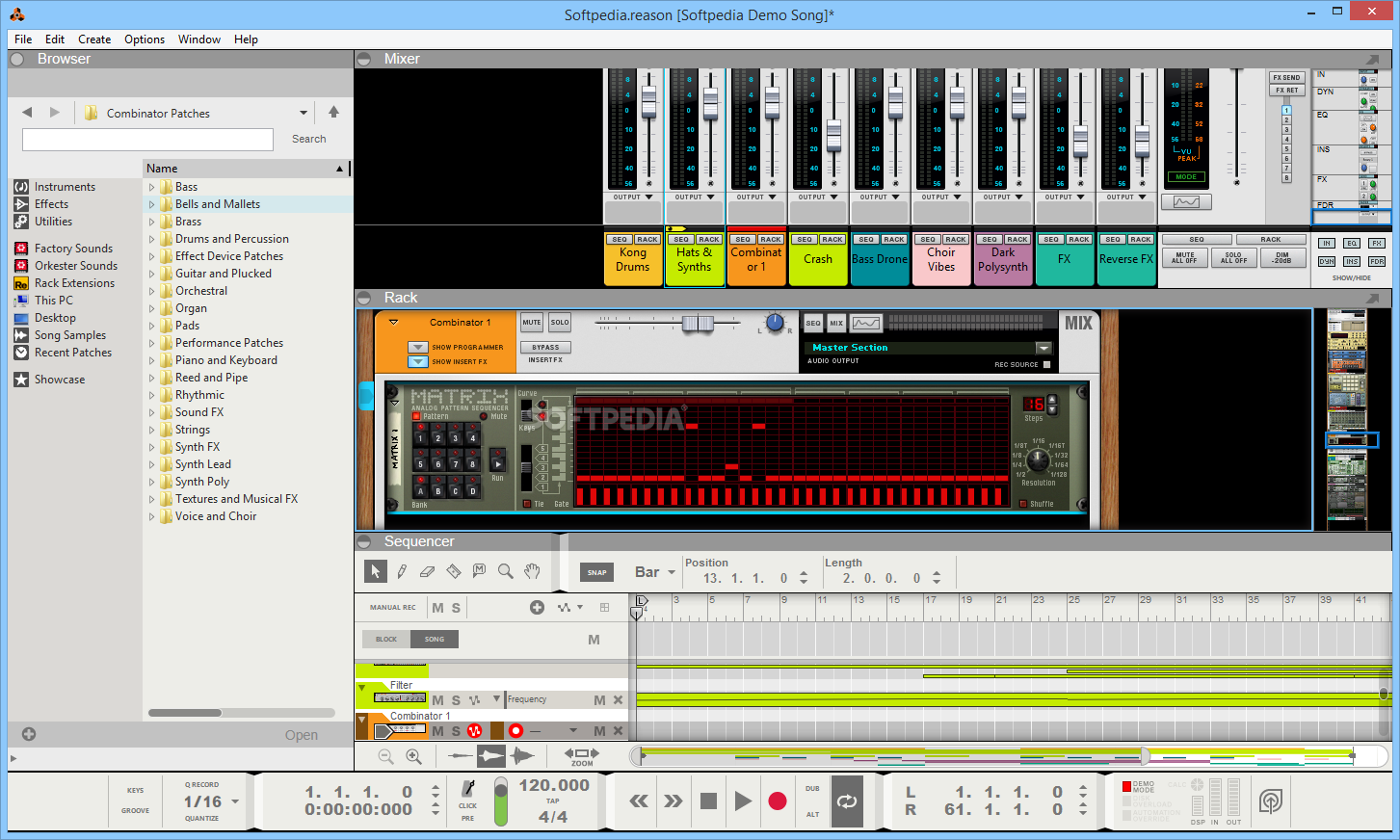This screenshot has height=840, width=1400.
Task: Open the Quantize 1/16 value dropdown
Action: (235, 801)
